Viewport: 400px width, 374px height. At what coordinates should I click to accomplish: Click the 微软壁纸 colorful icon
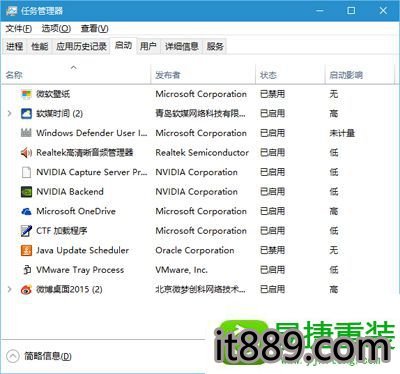(26, 94)
